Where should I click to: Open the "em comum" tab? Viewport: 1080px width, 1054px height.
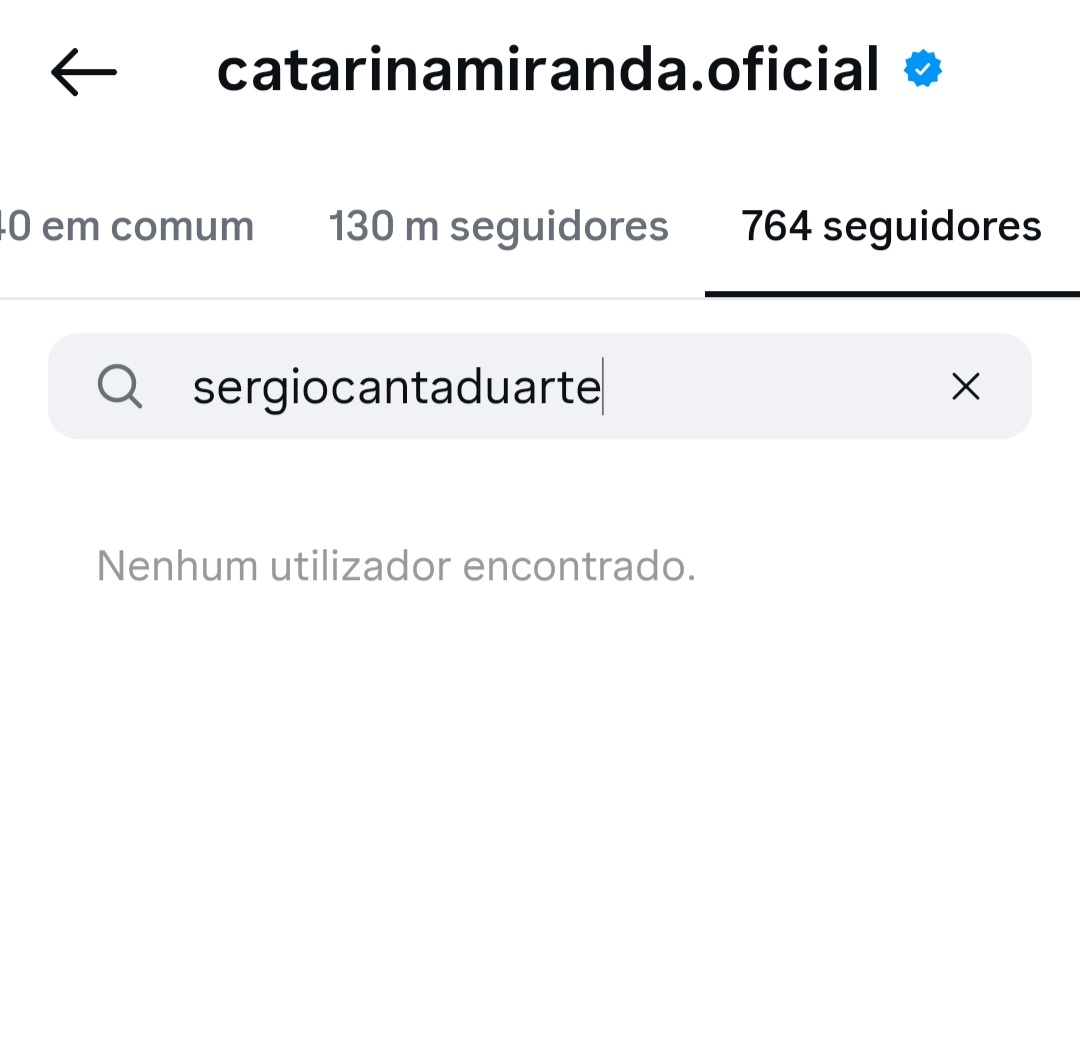click(x=128, y=227)
